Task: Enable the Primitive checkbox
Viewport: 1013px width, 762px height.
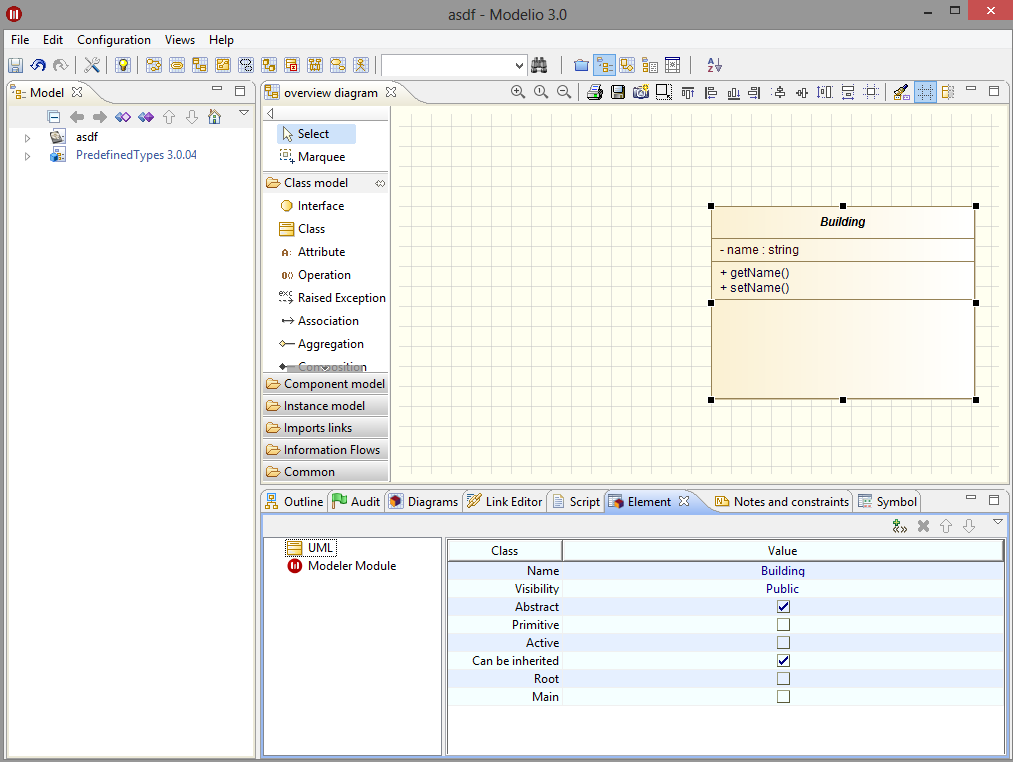Action: [783, 625]
